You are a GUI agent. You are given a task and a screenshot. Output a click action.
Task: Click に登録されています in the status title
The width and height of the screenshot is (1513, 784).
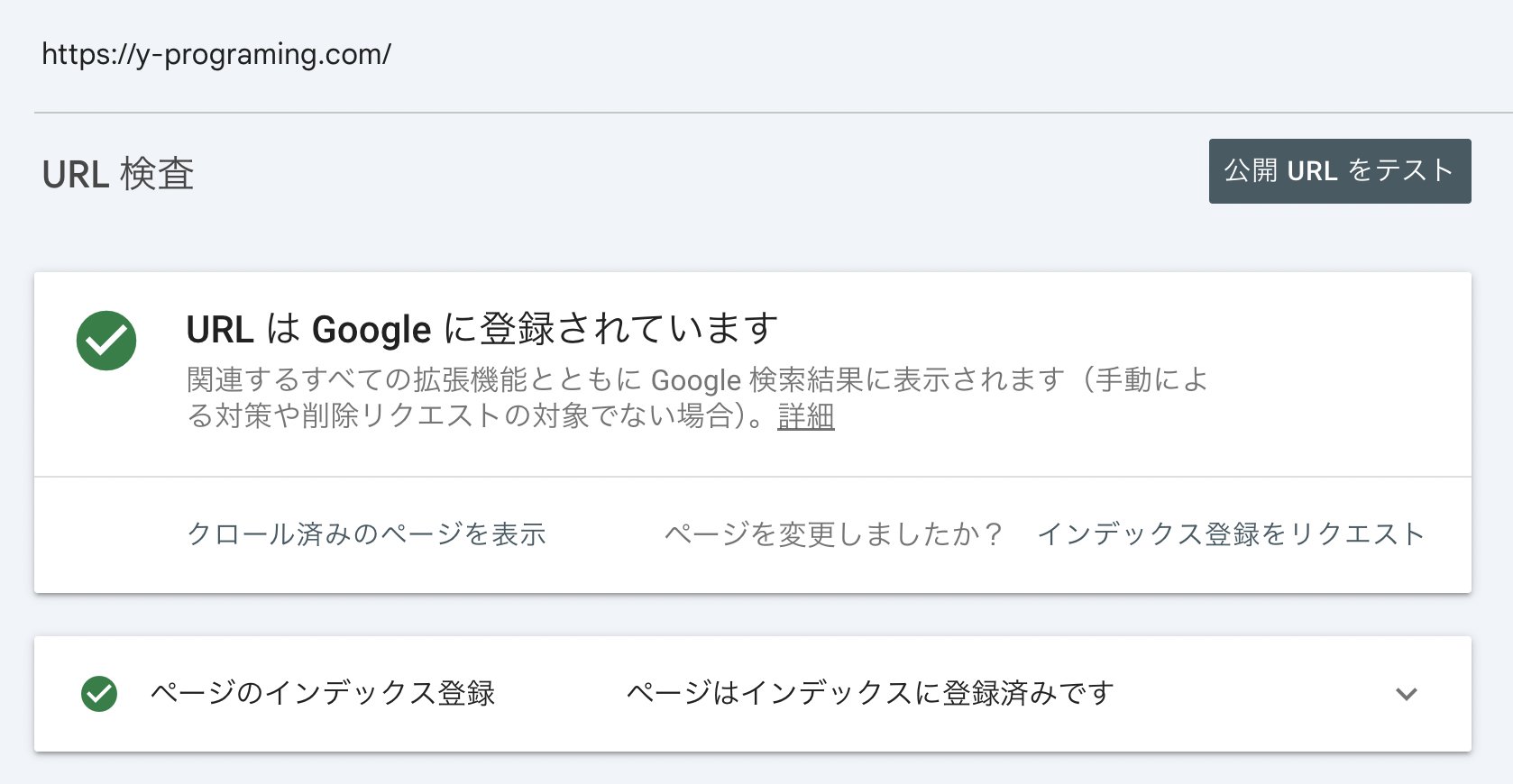(x=611, y=329)
